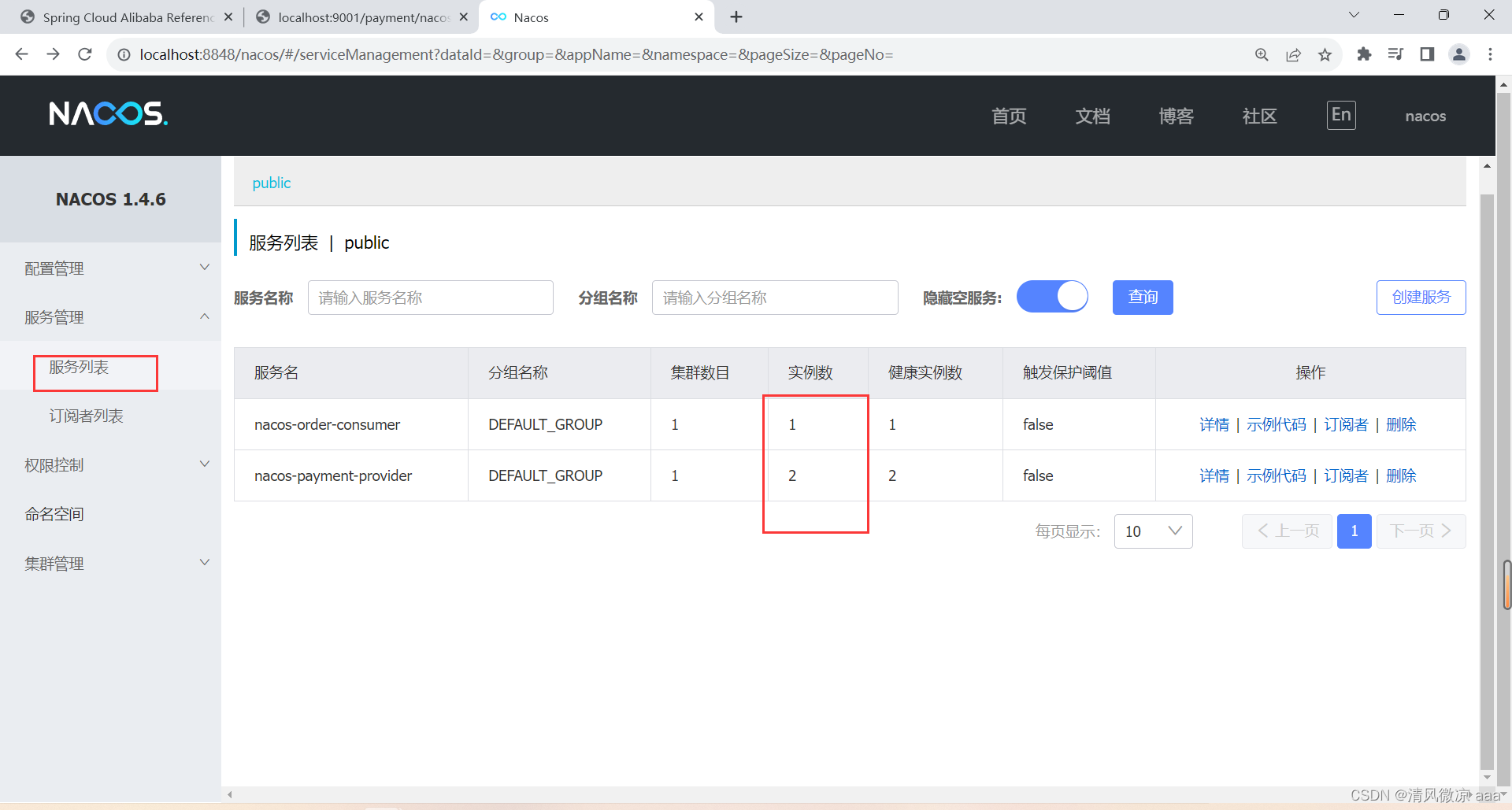Toggle the browser side panel icon
The width and height of the screenshot is (1512, 810).
[1427, 54]
